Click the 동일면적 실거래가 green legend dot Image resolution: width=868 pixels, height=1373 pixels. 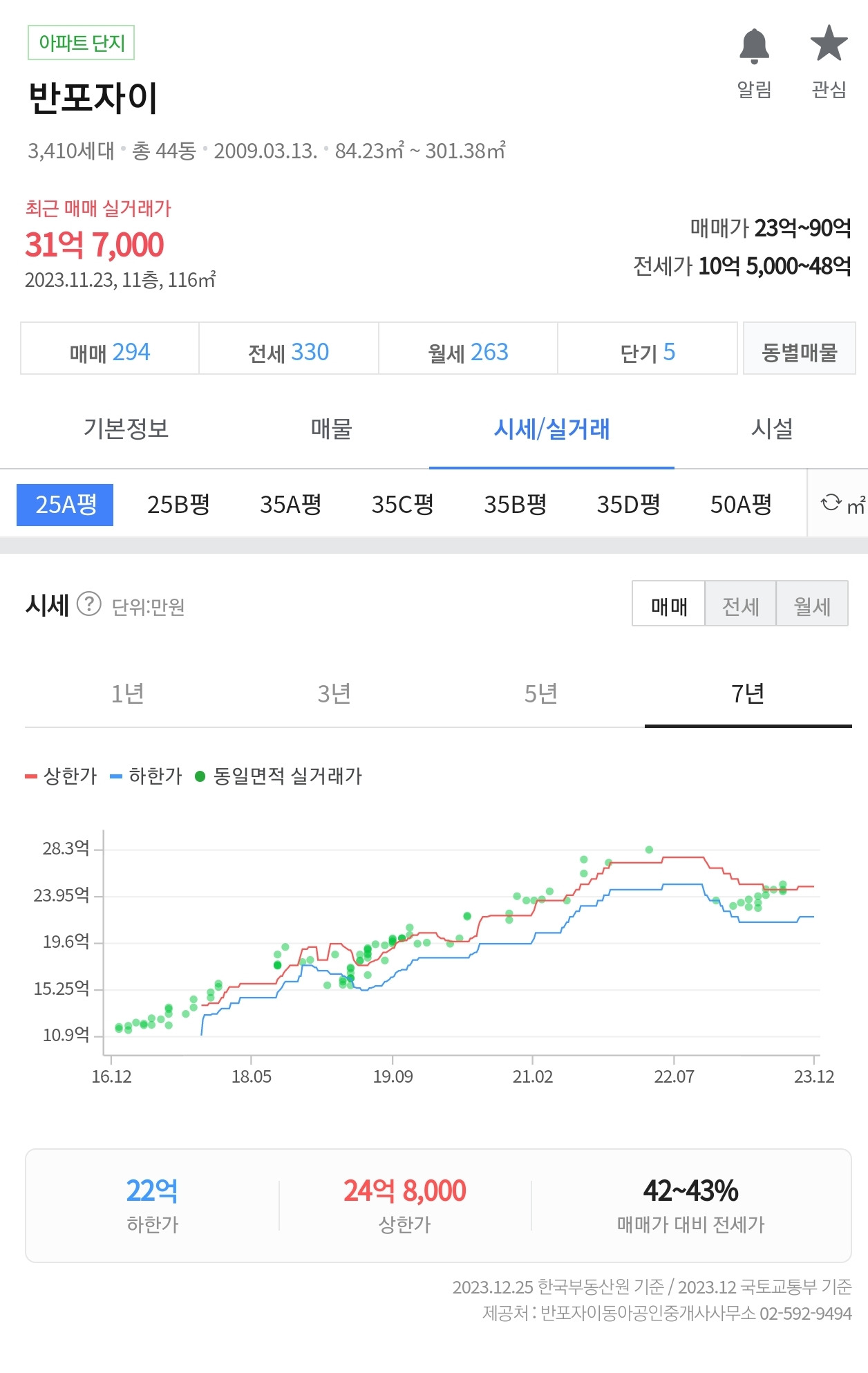click(200, 776)
